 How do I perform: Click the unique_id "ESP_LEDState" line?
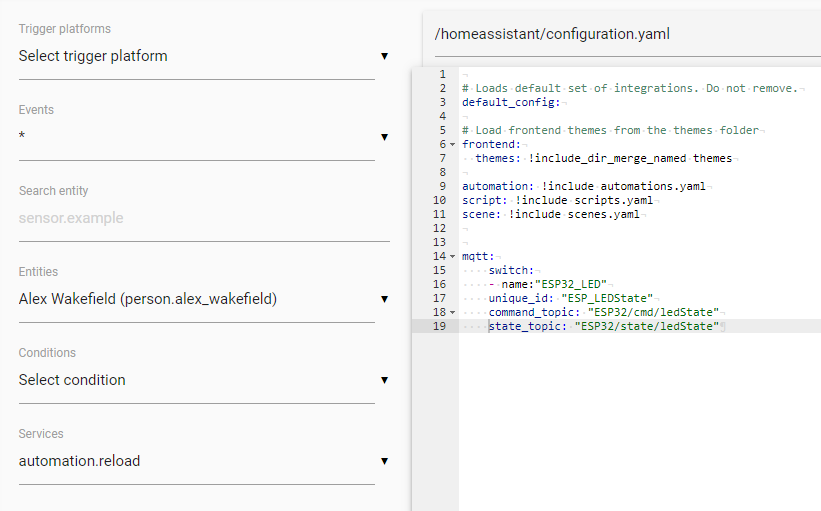[571, 298]
